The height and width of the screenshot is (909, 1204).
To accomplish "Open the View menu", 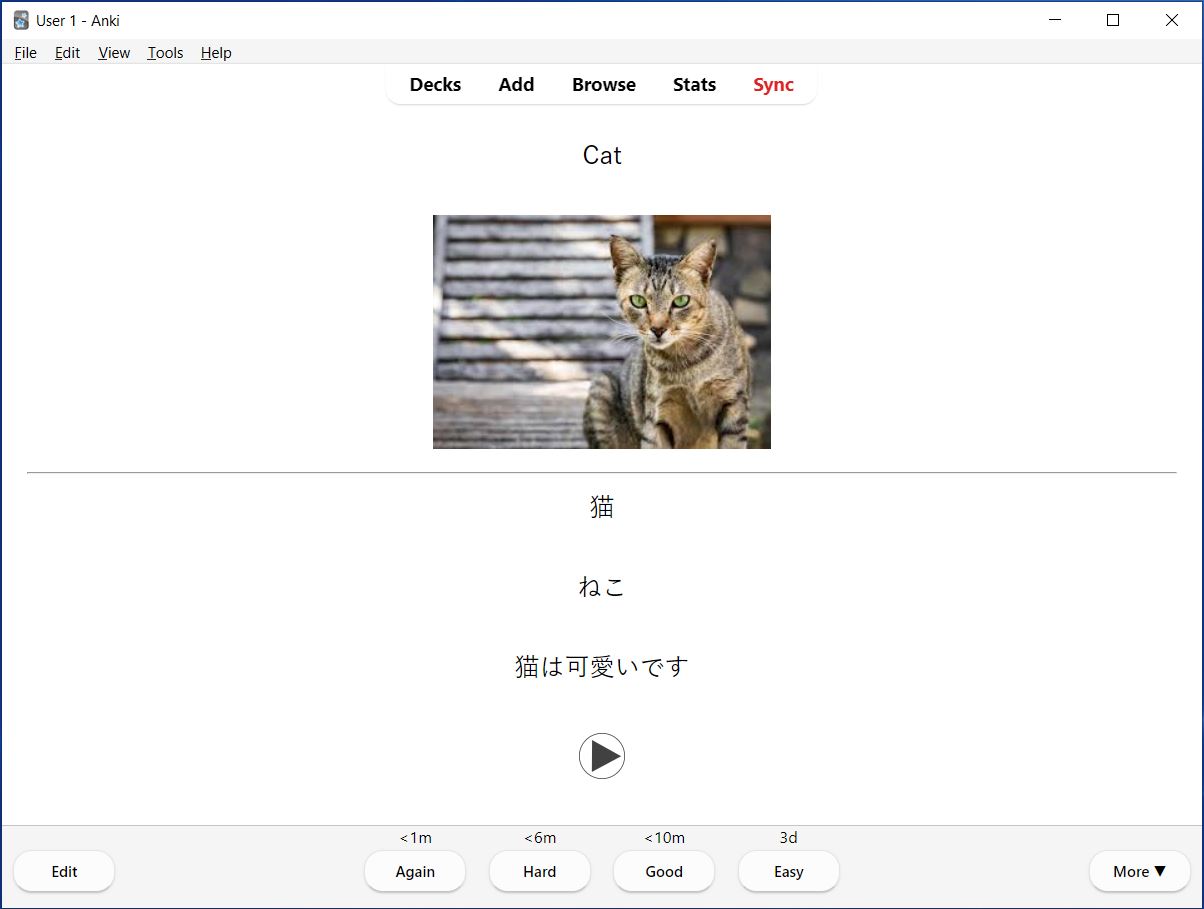I will click(114, 53).
